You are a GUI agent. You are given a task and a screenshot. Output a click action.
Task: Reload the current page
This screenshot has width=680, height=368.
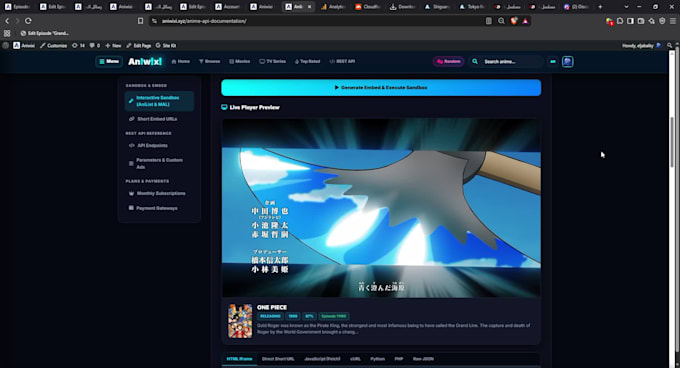(x=28, y=21)
